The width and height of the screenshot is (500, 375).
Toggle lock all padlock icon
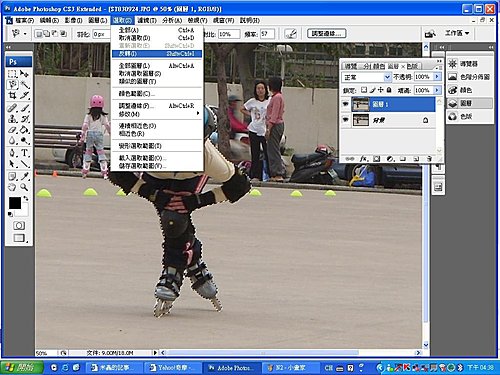pos(389,90)
